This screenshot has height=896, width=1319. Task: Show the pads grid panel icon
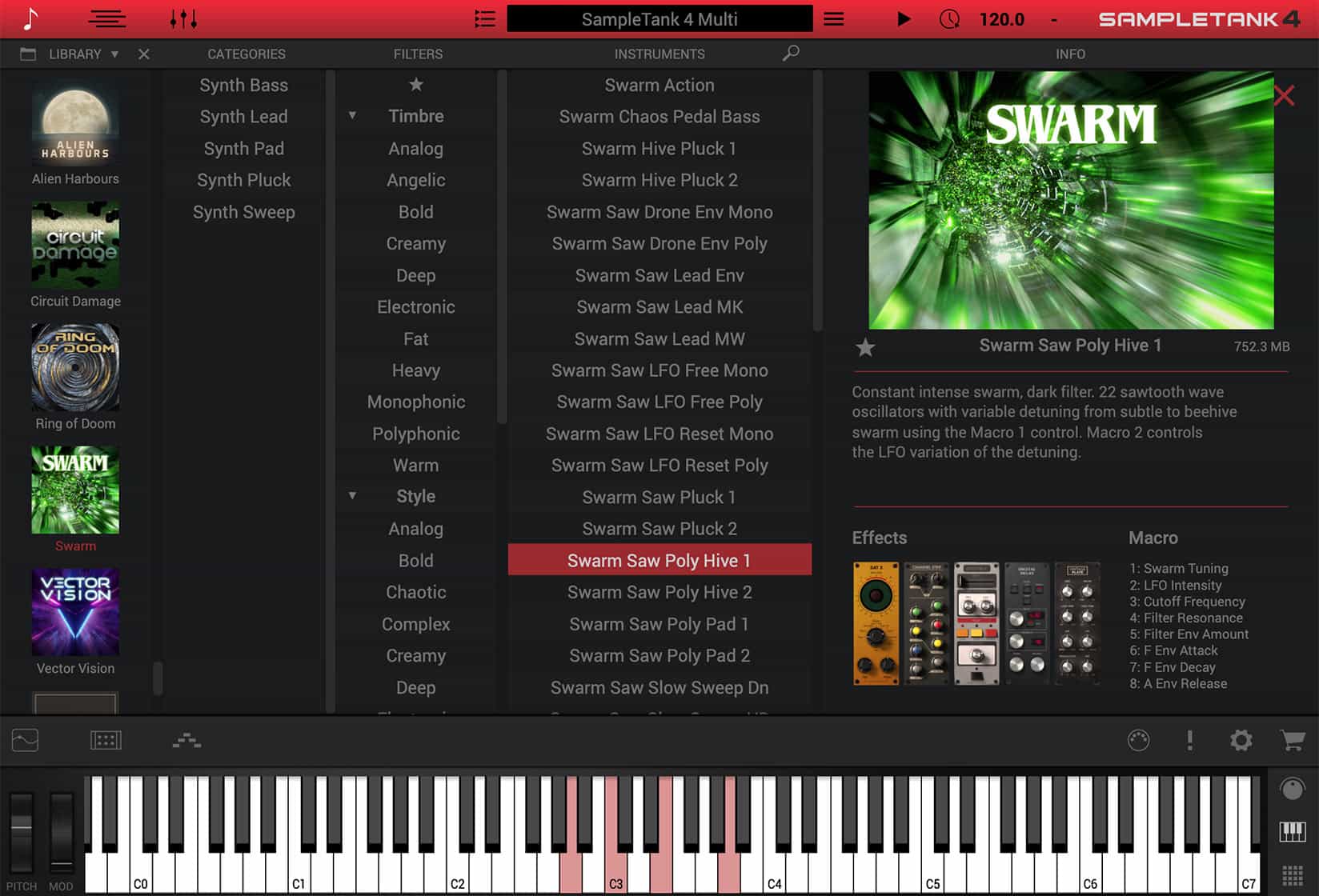(106, 740)
